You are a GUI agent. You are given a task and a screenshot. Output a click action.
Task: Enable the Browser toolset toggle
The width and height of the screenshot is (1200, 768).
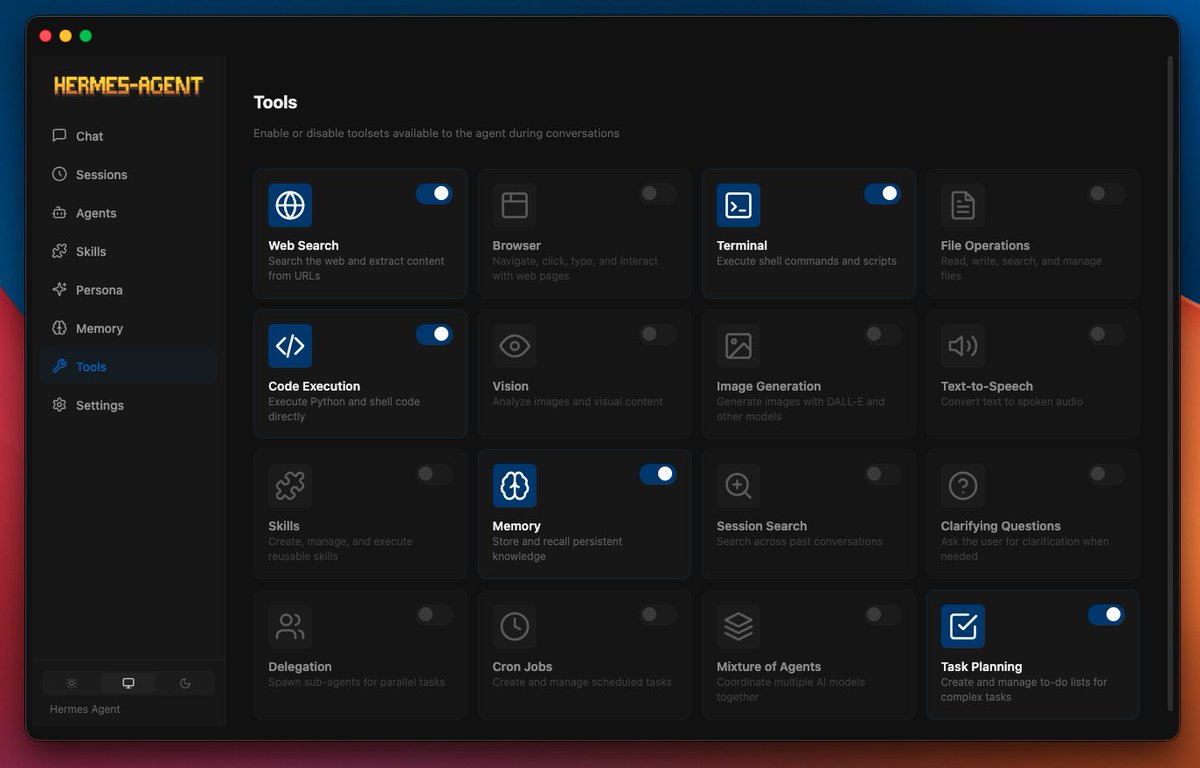[x=658, y=194]
